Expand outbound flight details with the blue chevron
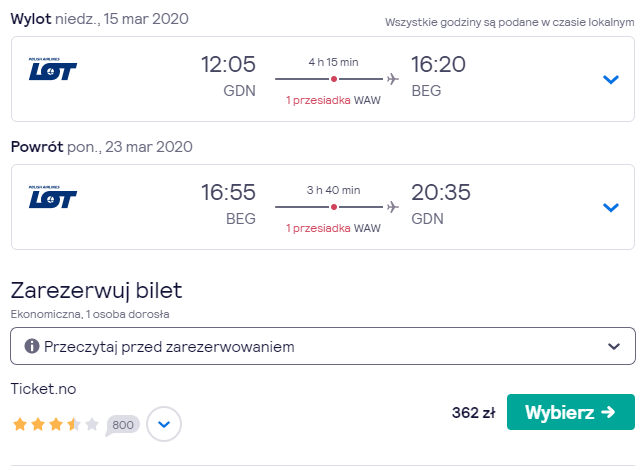This screenshot has width=641, height=470. tap(611, 79)
